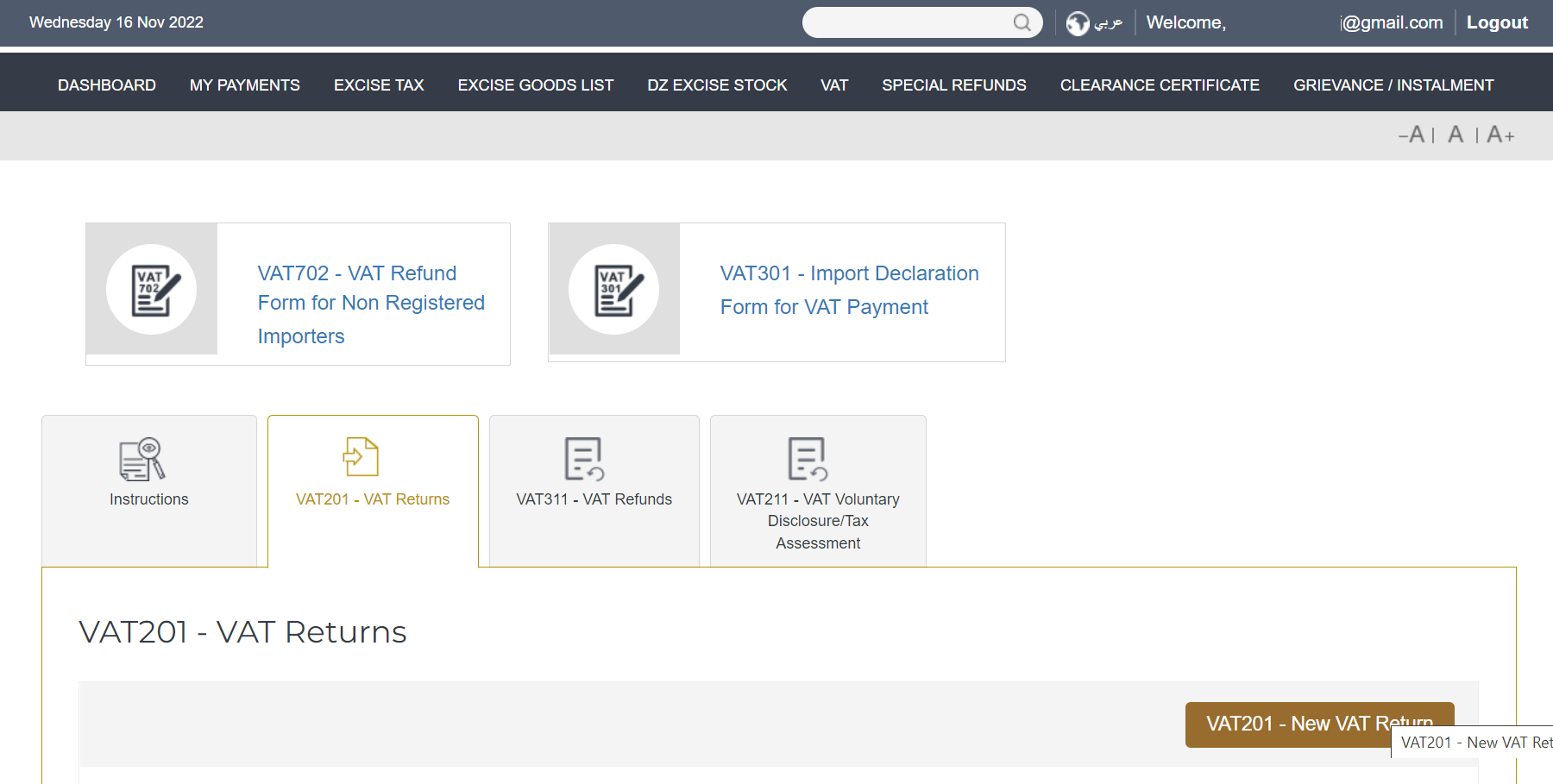Click the VAT201 - New VAT Return button

click(x=1319, y=724)
